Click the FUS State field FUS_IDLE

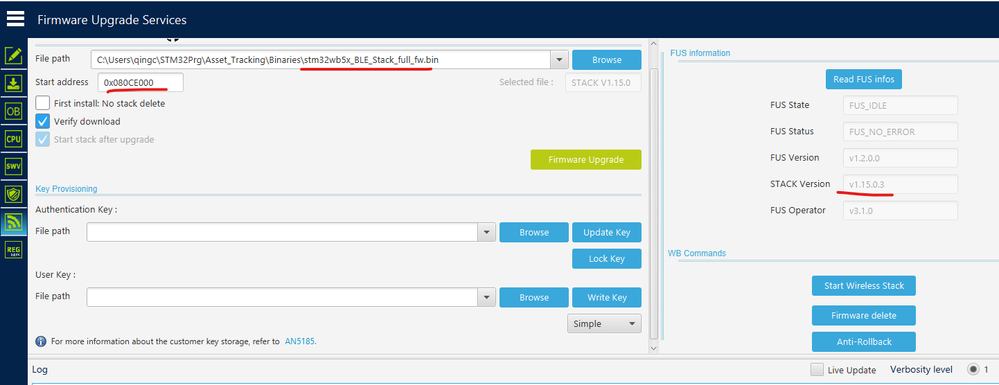[900, 105]
